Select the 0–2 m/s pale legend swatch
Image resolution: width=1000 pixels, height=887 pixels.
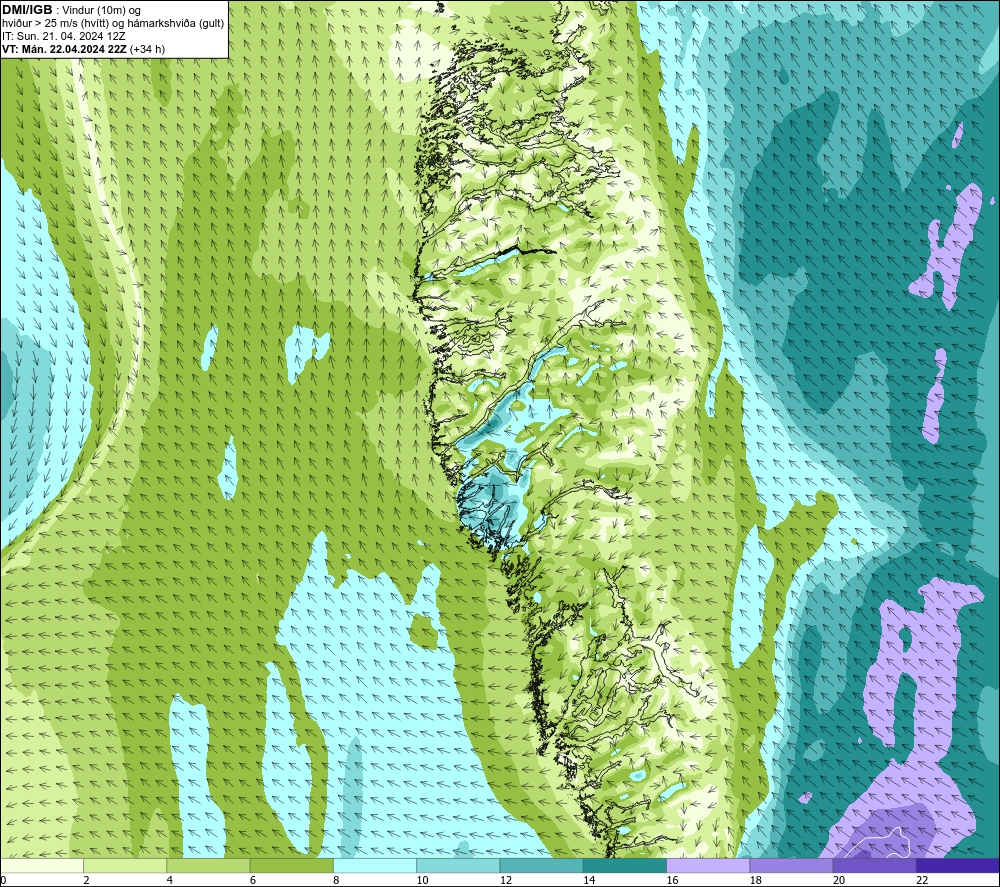point(42,865)
